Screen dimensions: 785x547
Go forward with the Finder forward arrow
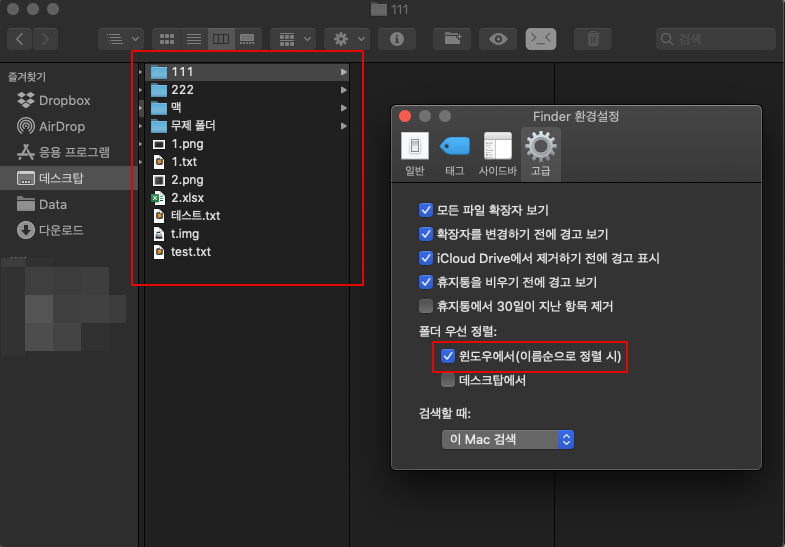[x=46, y=39]
